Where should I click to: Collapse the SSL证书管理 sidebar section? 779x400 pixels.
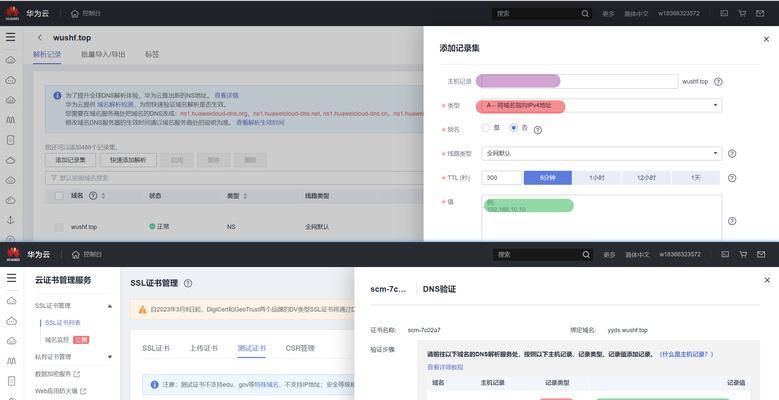(110, 306)
